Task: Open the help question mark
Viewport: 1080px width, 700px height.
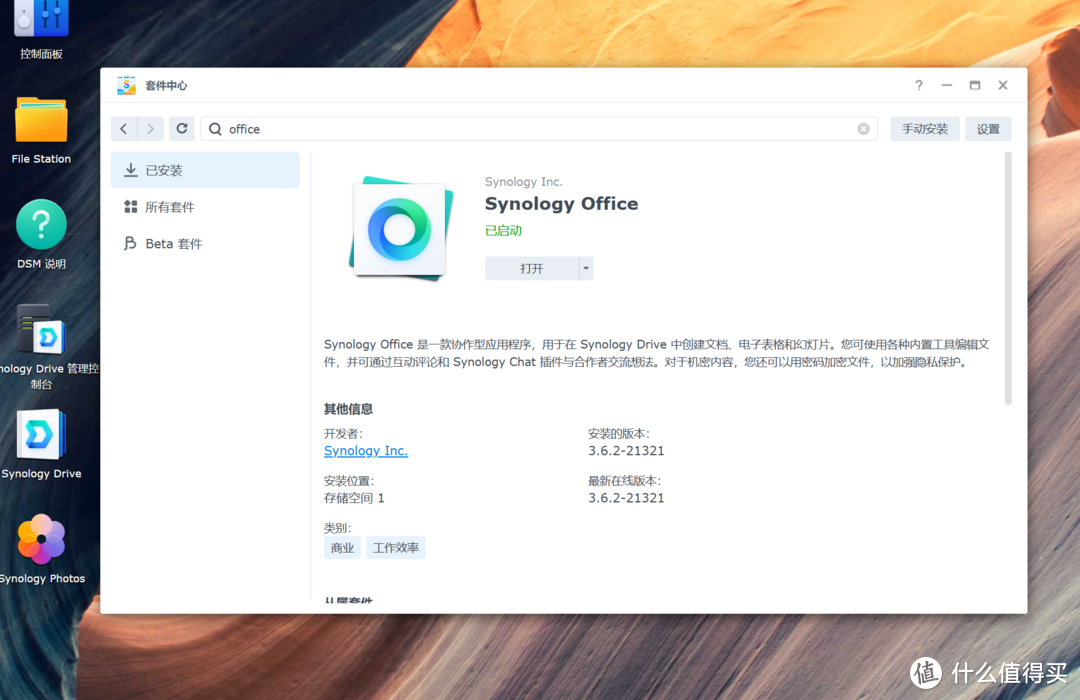Action: tap(918, 85)
